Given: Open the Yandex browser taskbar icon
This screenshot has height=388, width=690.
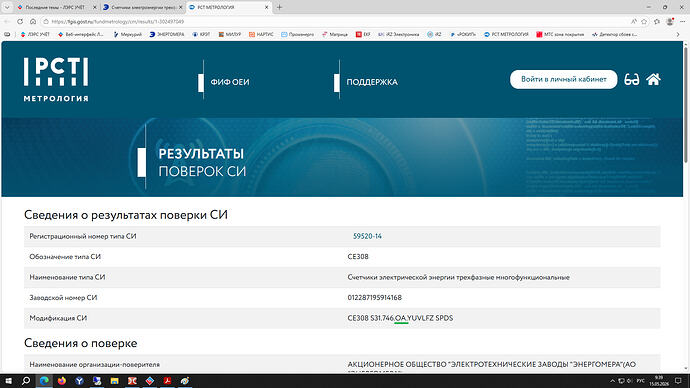Looking at the screenshot, I should (x=79, y=381).
